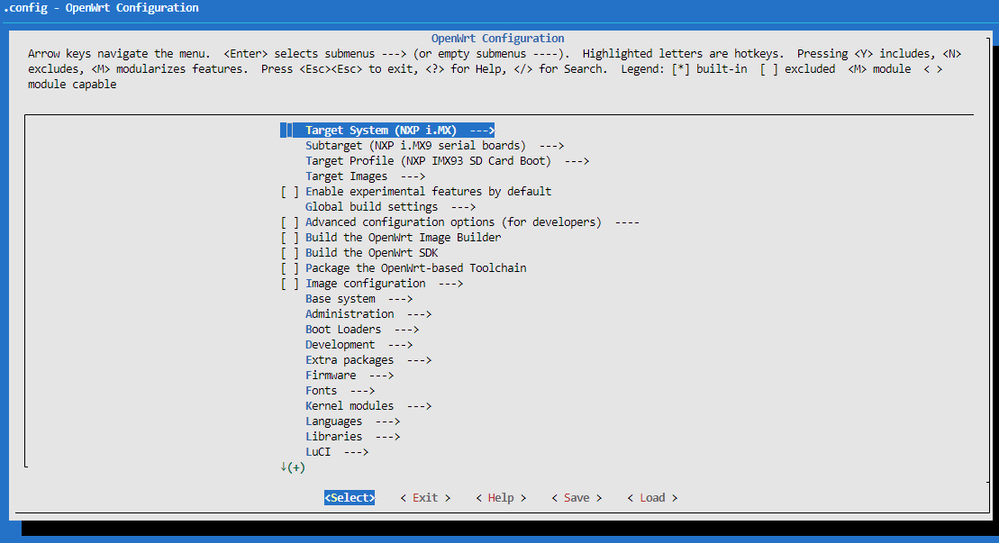The image size is (999, 543).
Task: Click the 'OpenWrt Configuration' dialog title
Action: click(x=498, y=38)
